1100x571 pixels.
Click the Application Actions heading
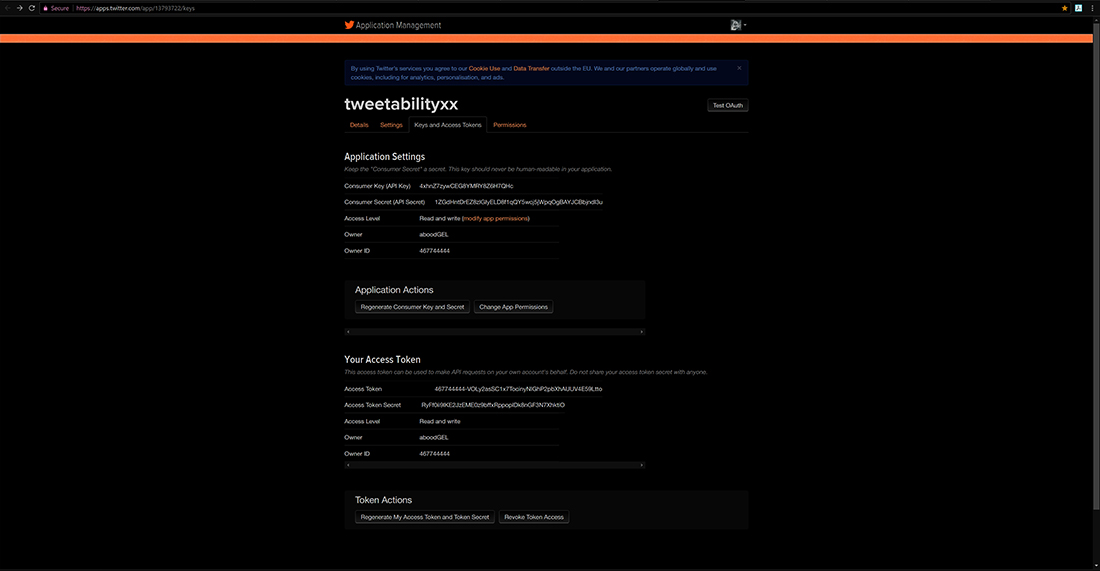394,290
